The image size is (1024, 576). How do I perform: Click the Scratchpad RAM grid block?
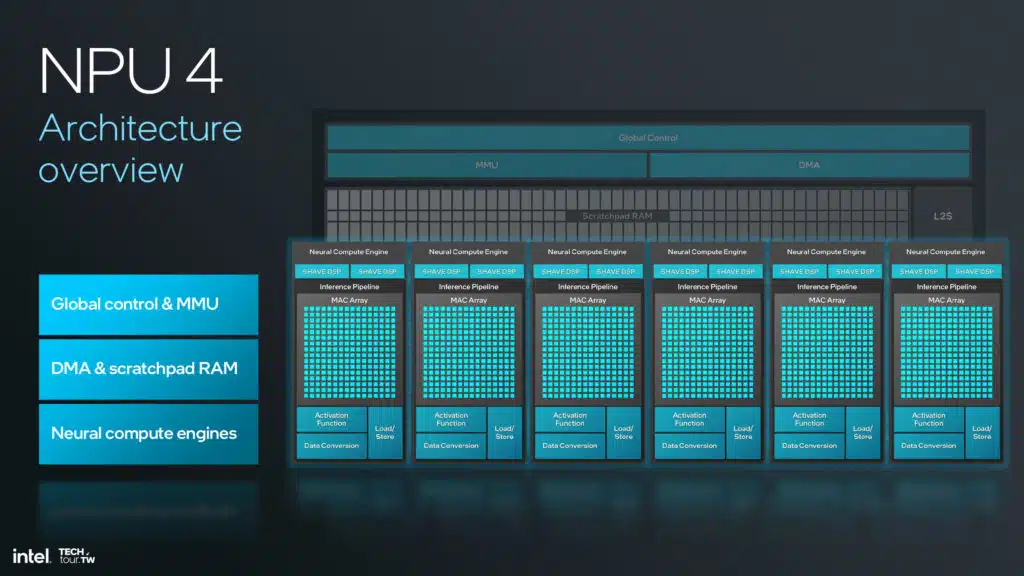pyautogui.click(x=617, y=214)
